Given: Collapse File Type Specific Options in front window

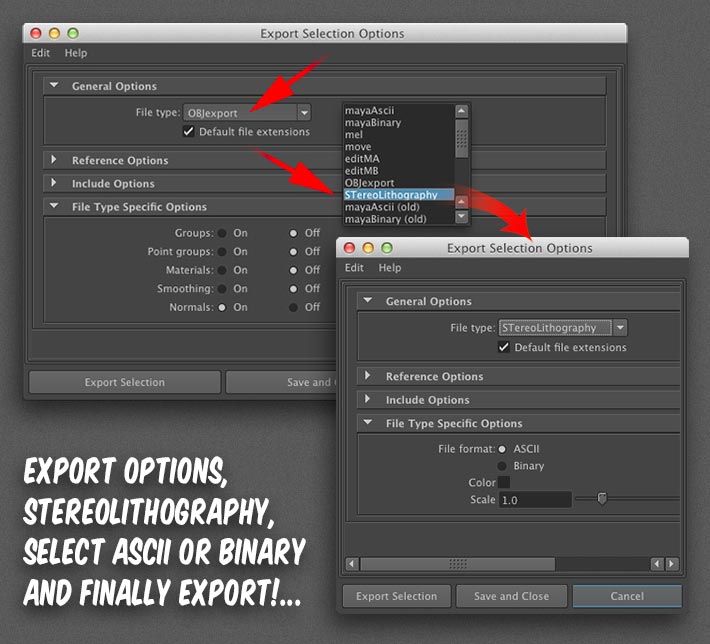Looking at the screenshot, I should point(367,423).
